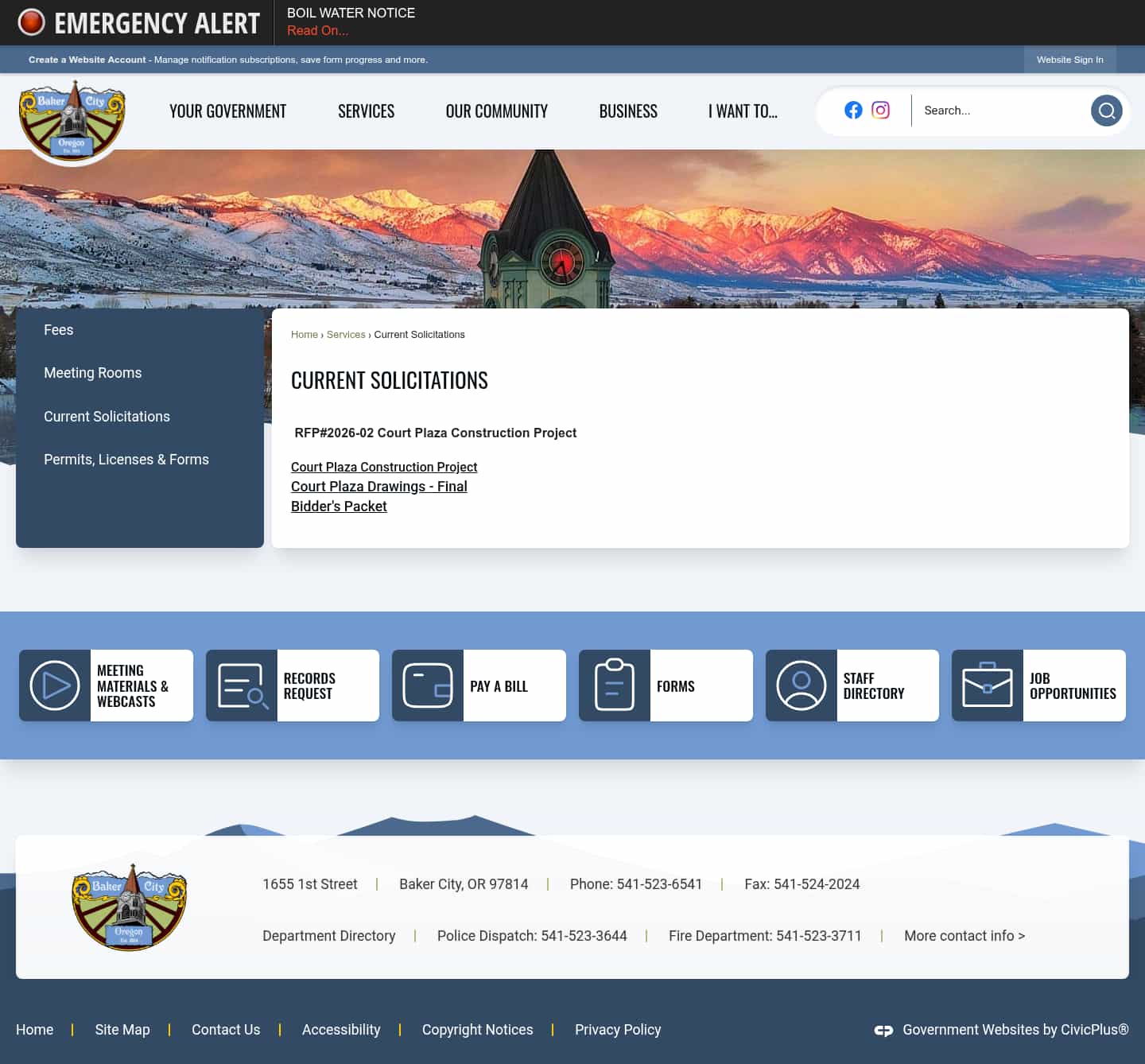
Task: Open the I WANT TO... menu
Action: pyautogui.click(x=742, y=111)
